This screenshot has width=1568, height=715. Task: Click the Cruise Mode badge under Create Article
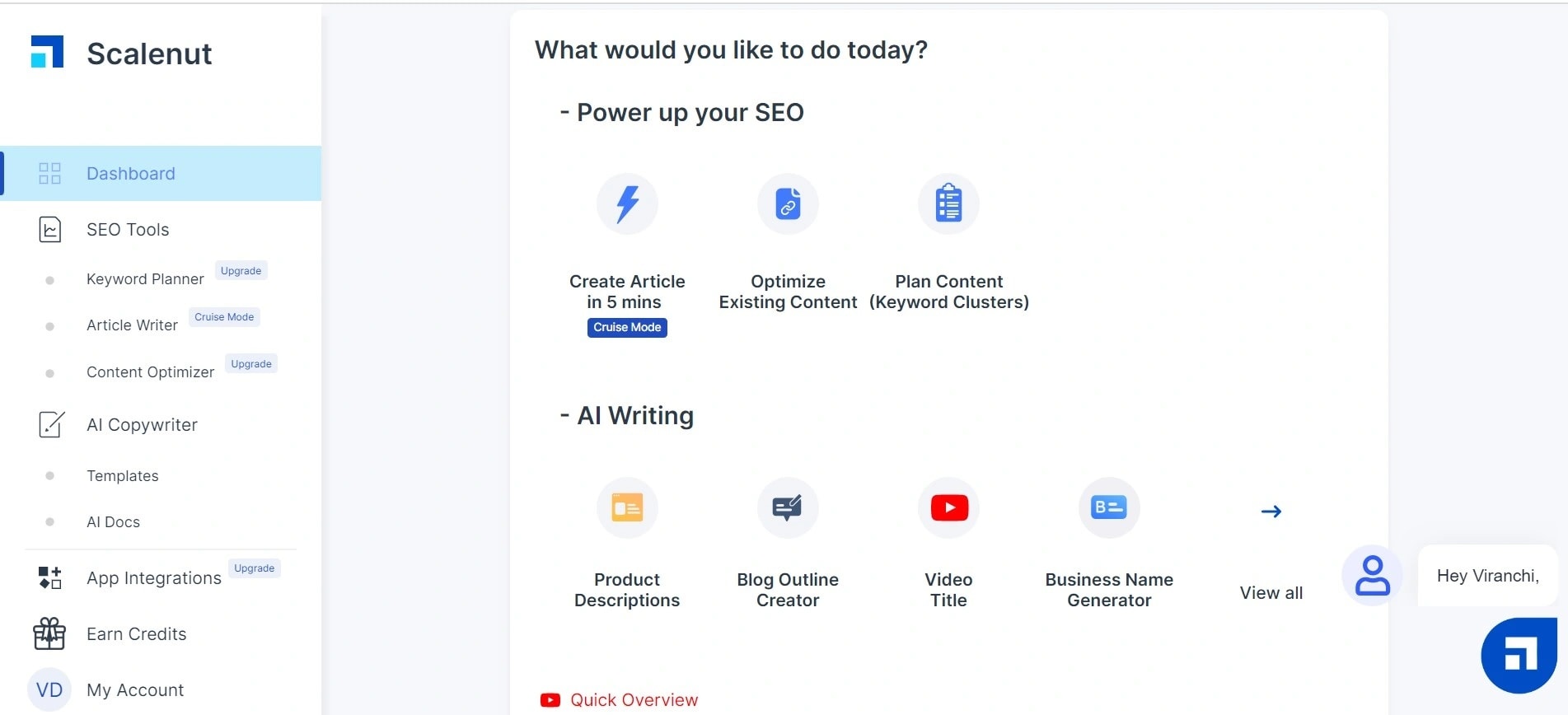pyautogui.click(x=627, y=327)
